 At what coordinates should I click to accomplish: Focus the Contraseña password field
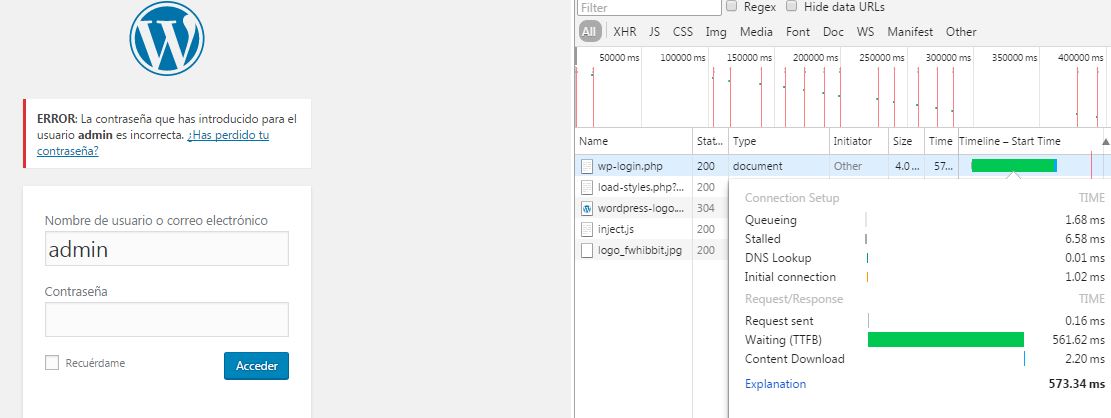coord(167,320)
